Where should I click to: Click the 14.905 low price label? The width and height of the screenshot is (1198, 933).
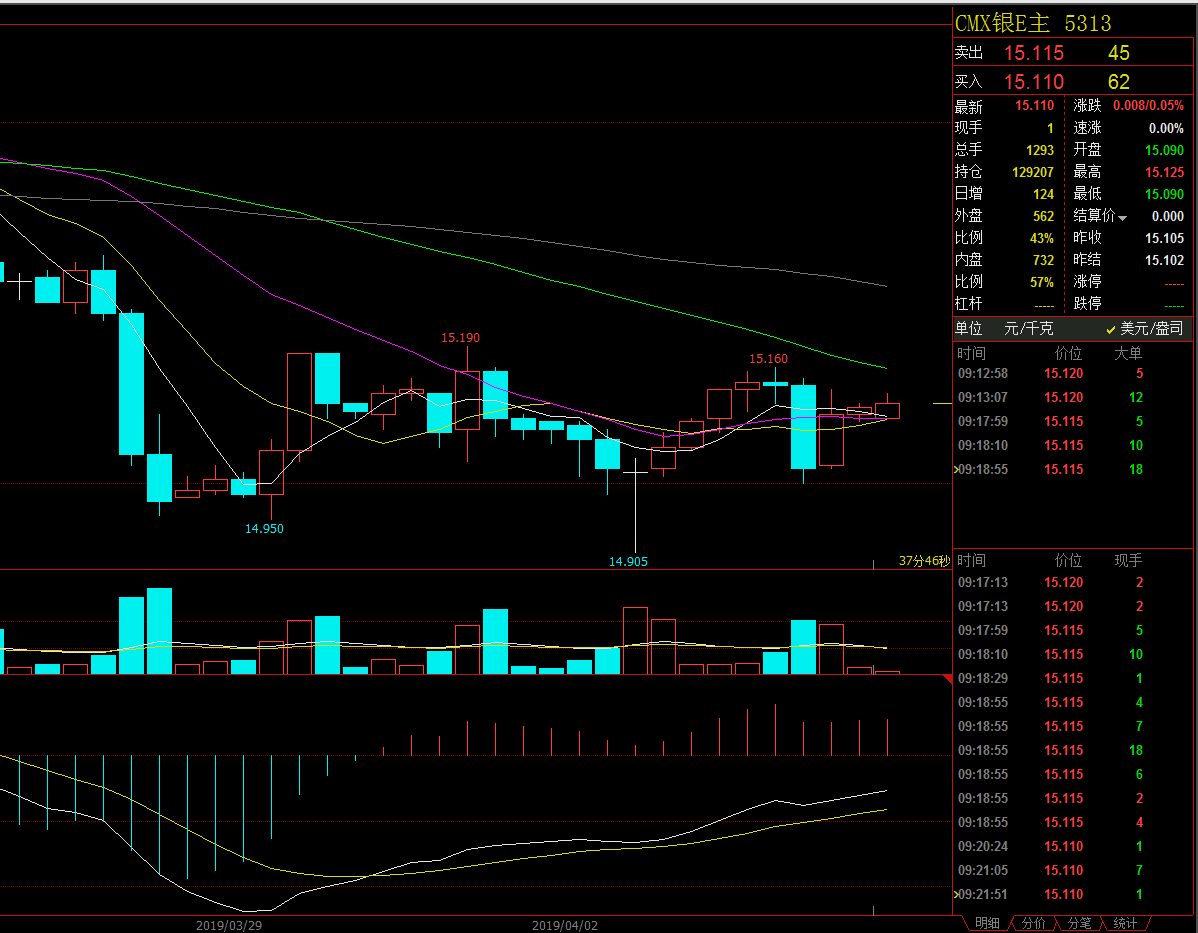pyautogui.click(x=628, y=562)
